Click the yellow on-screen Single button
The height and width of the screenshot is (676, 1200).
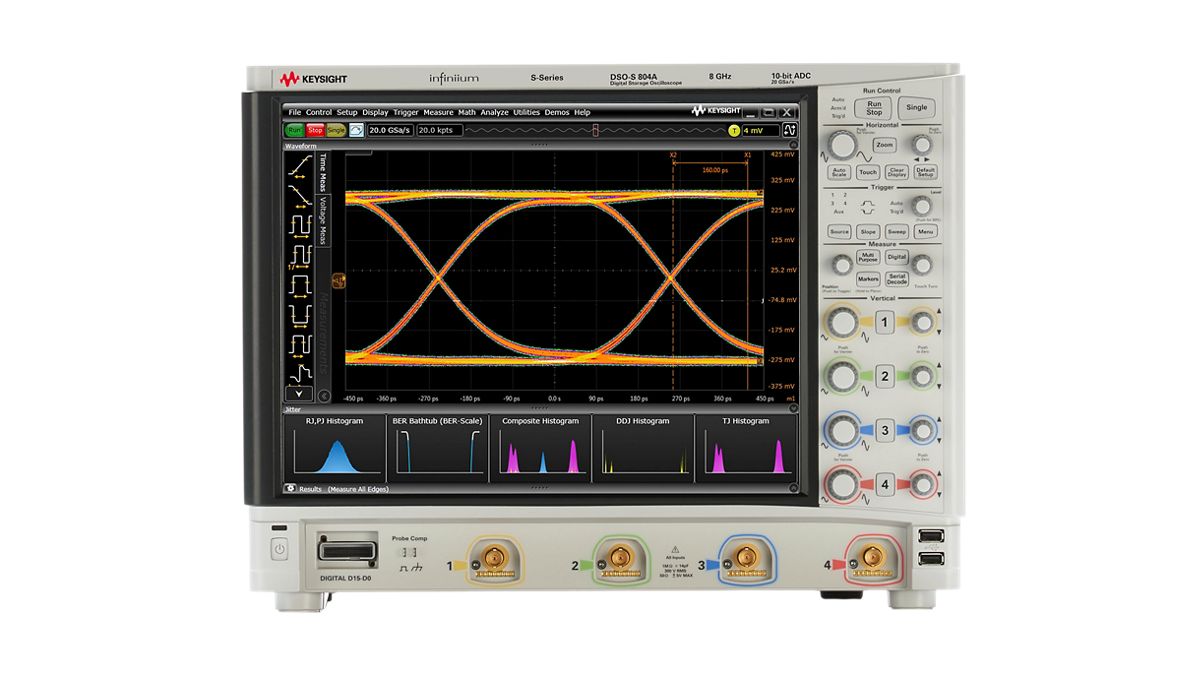(x=336, y=130)
